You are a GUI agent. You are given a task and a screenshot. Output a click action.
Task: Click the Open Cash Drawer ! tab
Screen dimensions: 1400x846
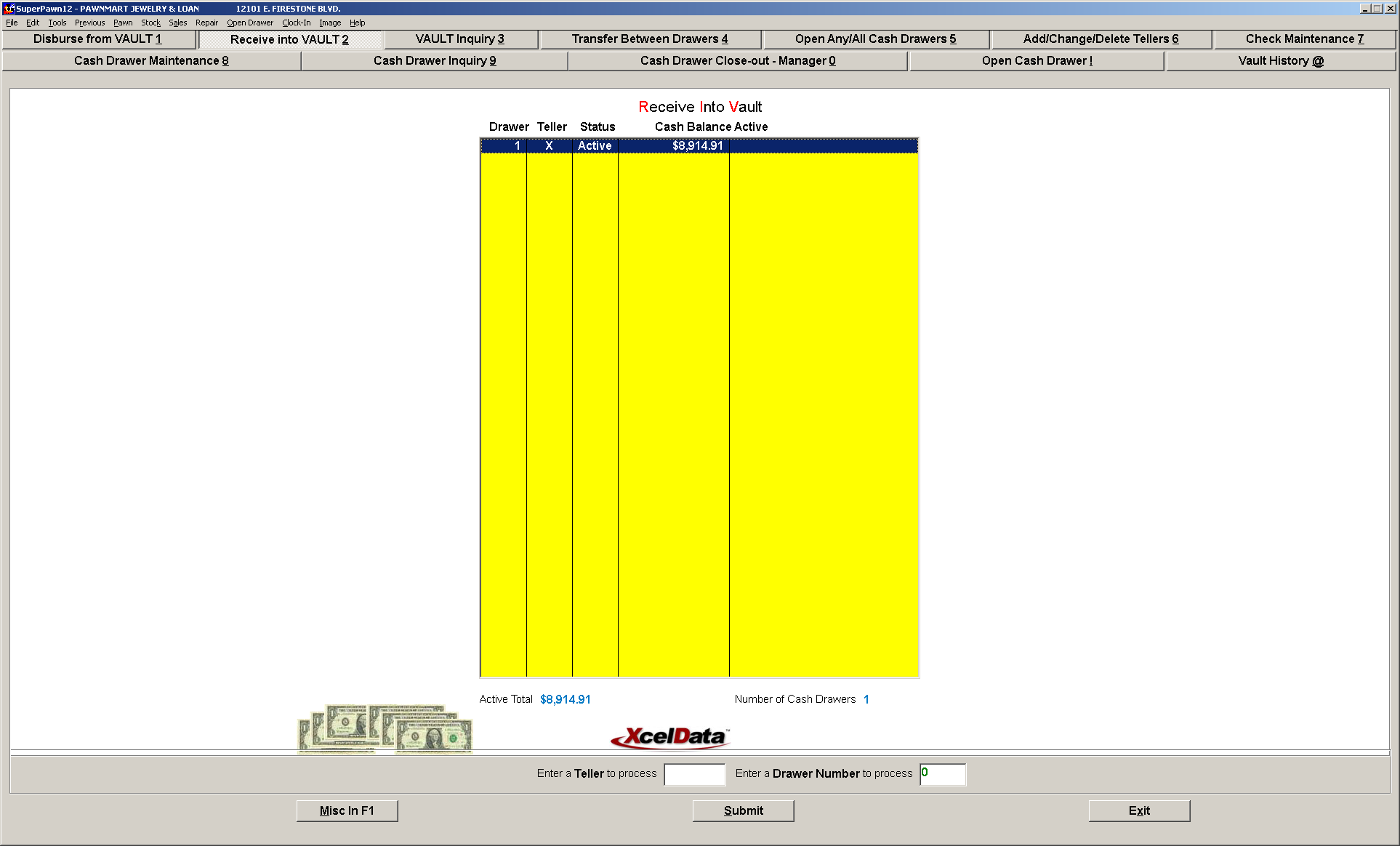pyautogui.click(x=1037, y=61)
